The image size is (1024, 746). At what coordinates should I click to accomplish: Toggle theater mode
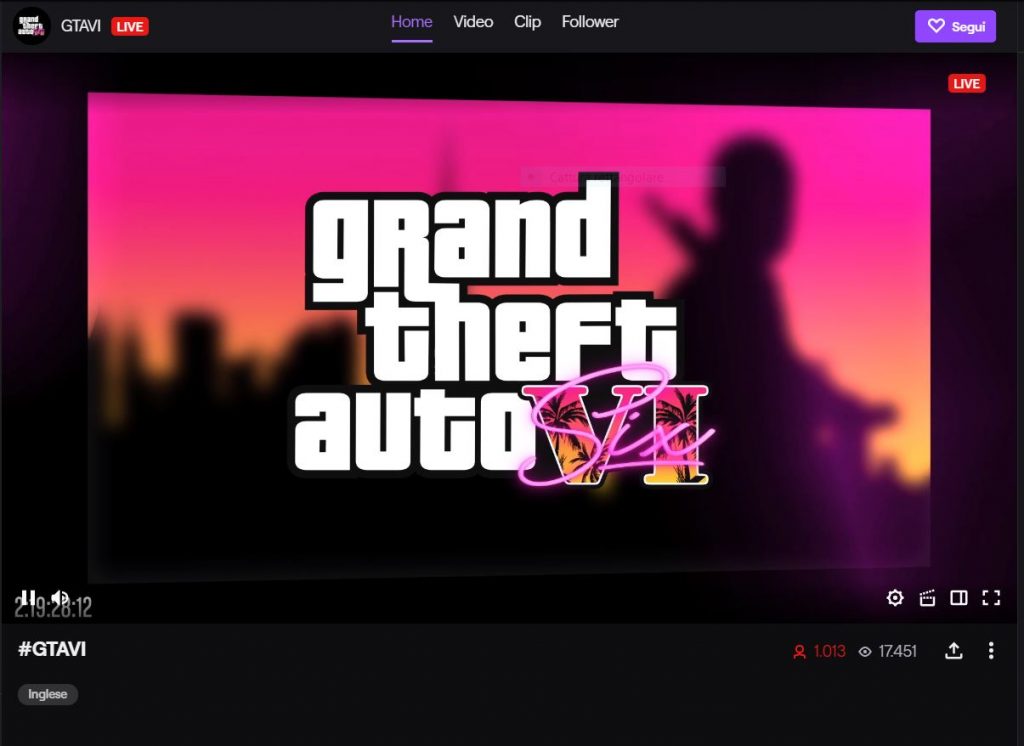click(959, 598)
